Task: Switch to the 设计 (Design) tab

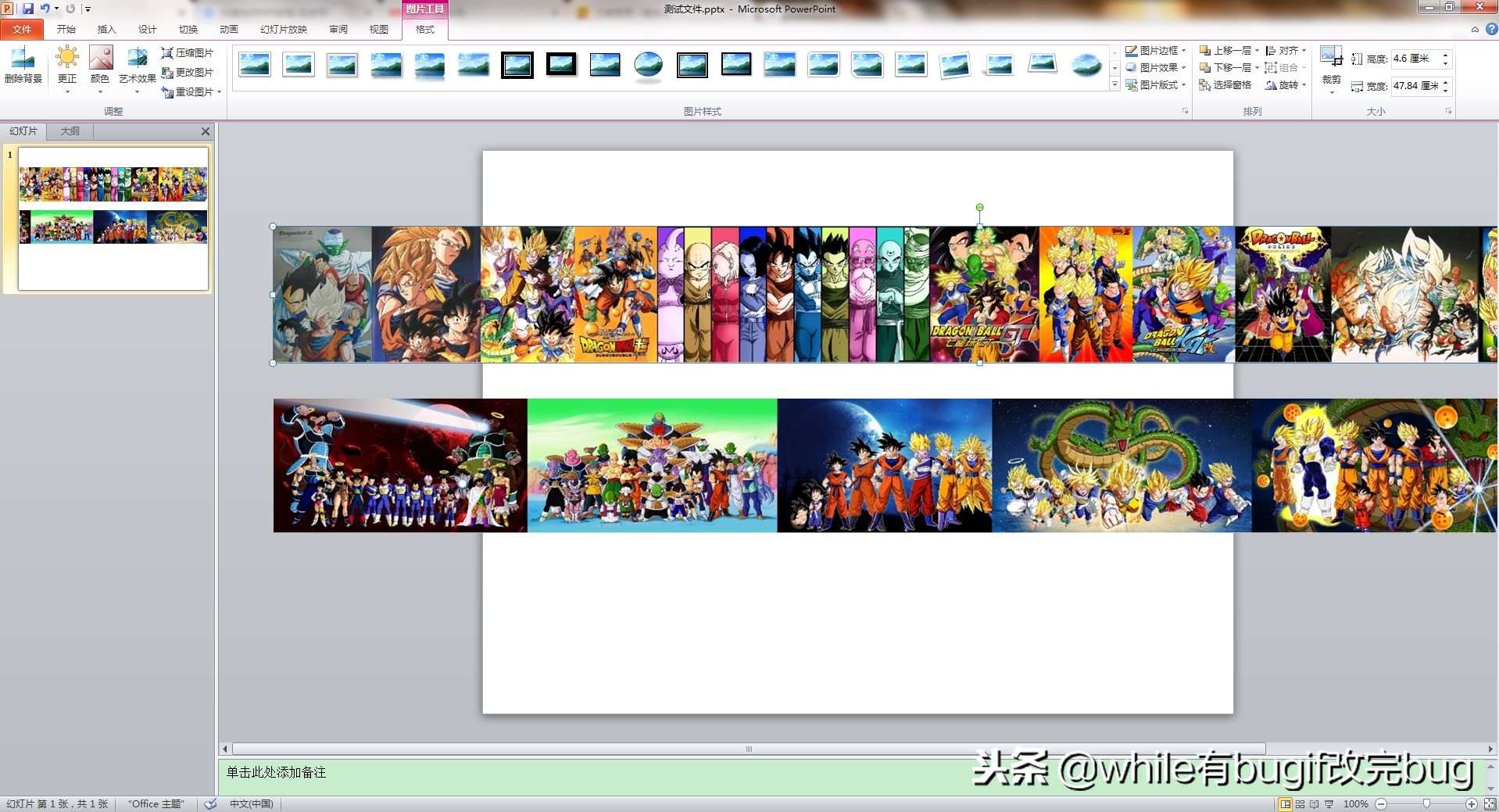Action: click(147, 30)
